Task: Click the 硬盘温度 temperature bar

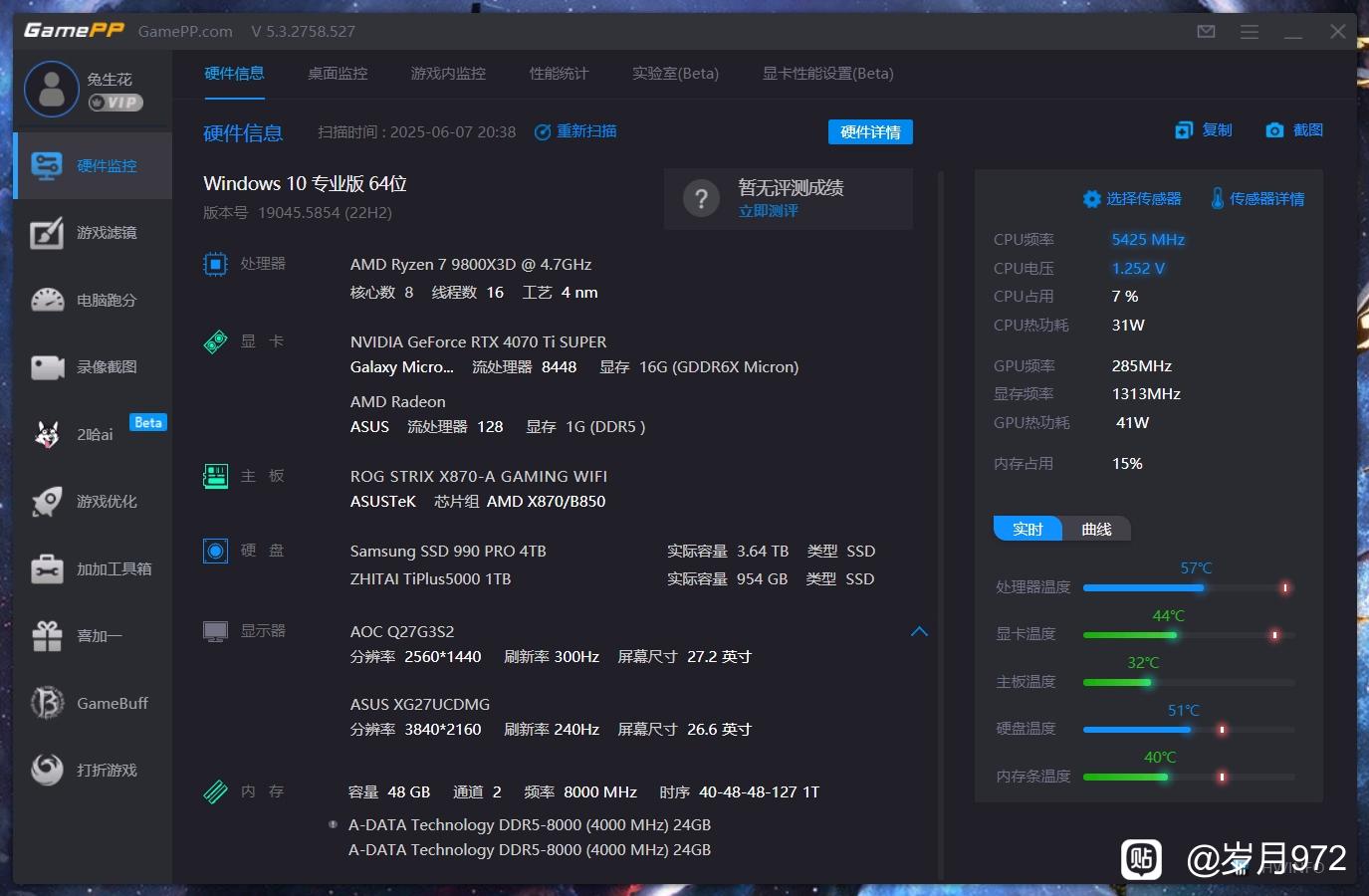Action: (1189, 730)
